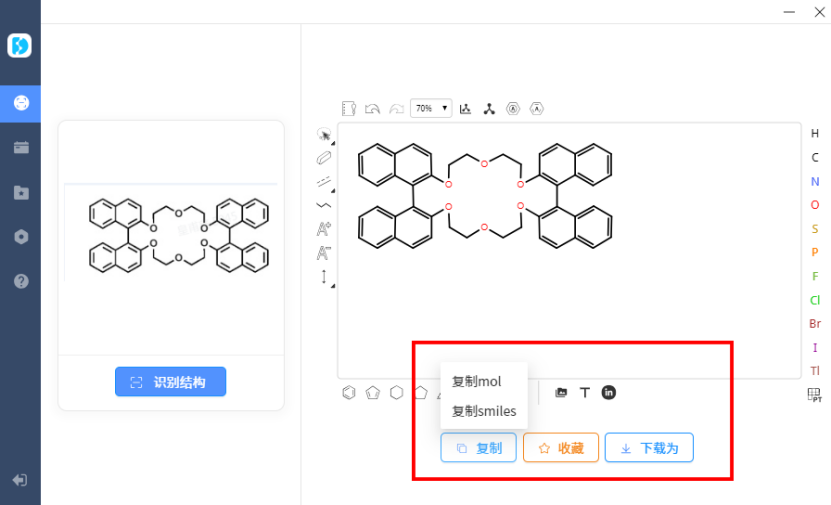
Task: Click the logout icon in sidebar
Action: click(21, 480)
